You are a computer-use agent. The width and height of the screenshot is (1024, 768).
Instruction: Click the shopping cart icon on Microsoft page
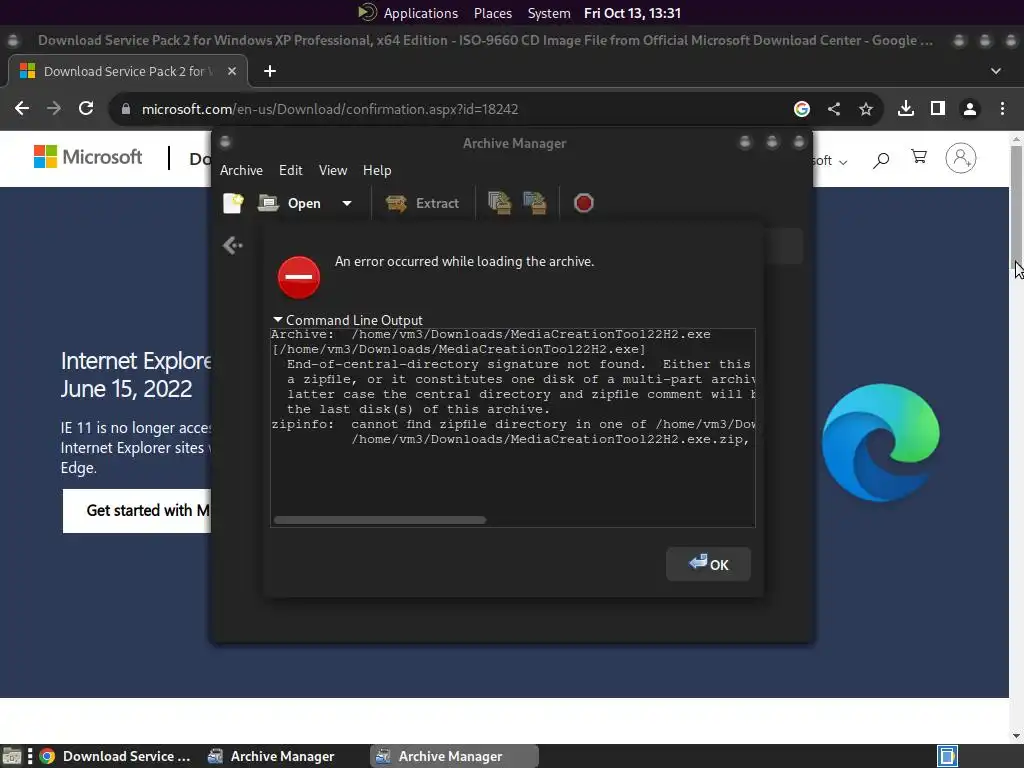[919, 157]
